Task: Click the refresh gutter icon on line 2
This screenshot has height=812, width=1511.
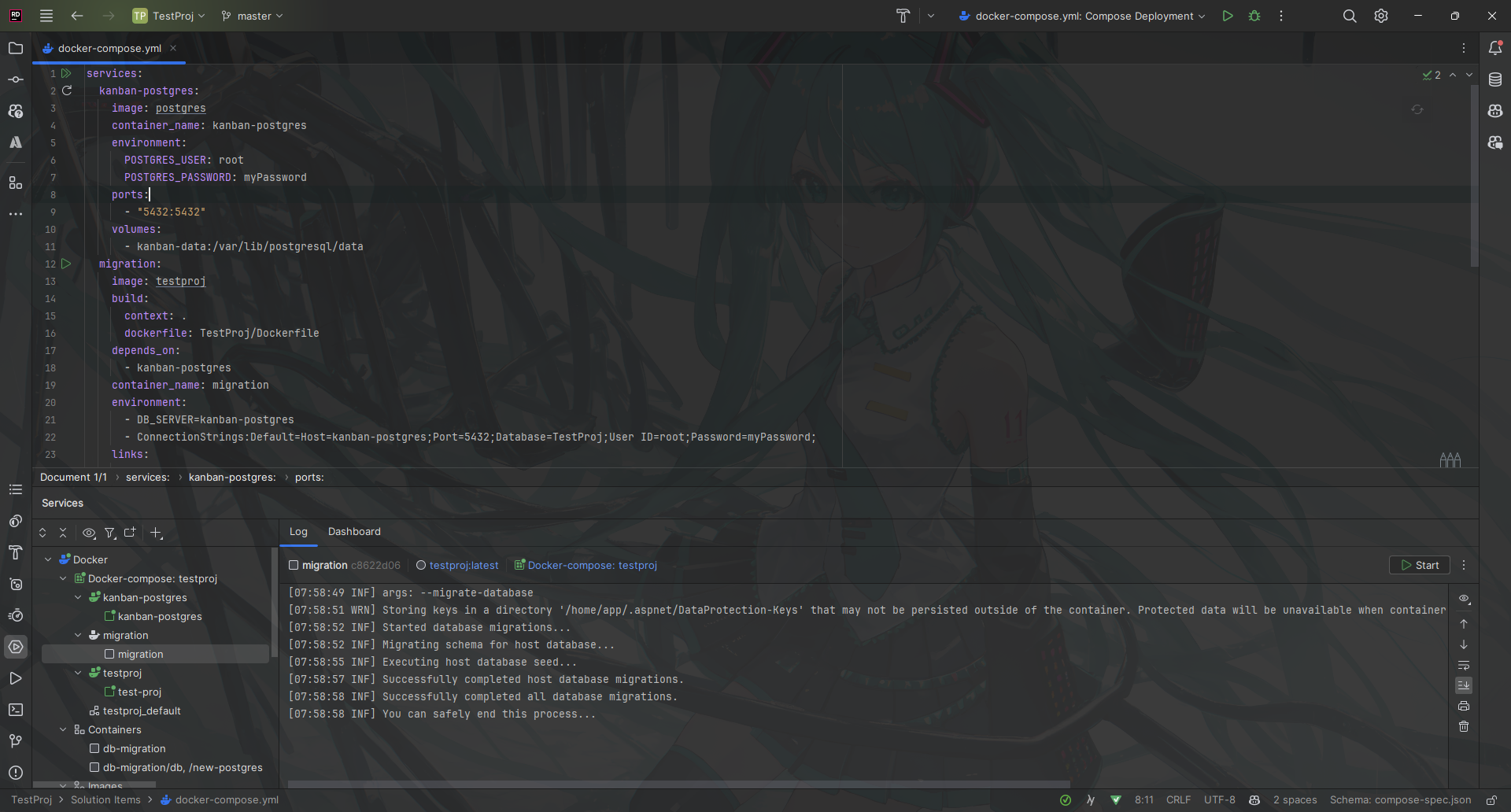Action: coord(67,90)
